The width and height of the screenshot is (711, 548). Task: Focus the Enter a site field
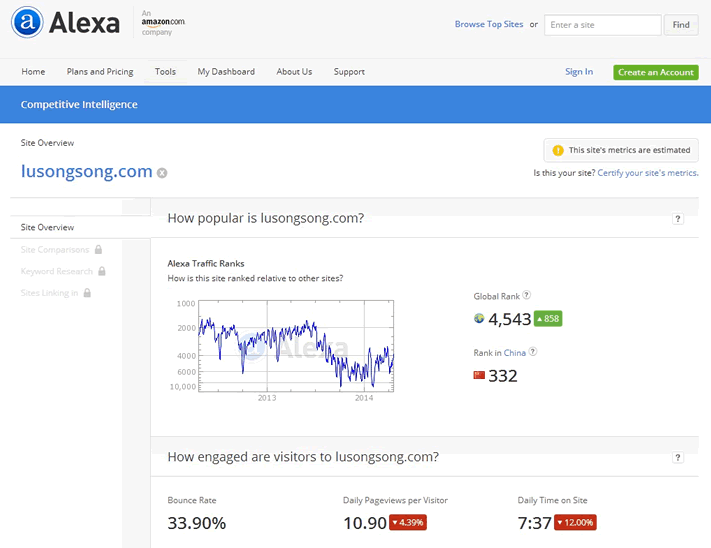pyautogui.click(x=603, y=25)
